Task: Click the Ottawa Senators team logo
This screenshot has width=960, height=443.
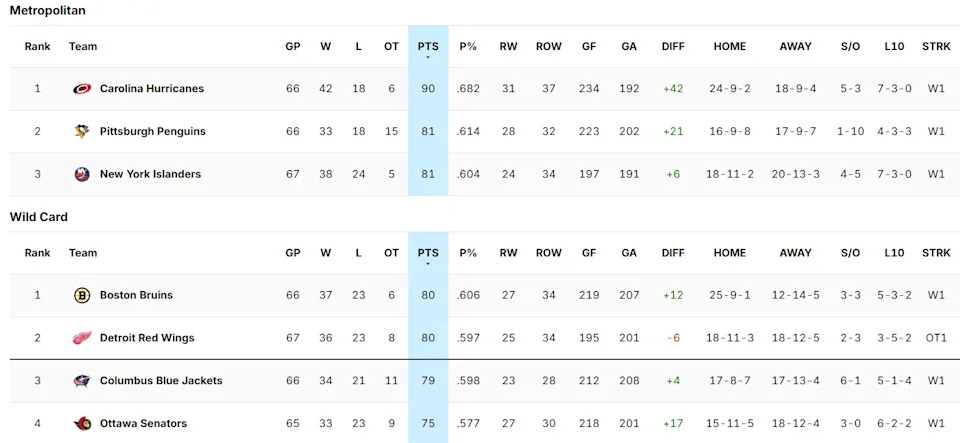Action: [82, 424]
